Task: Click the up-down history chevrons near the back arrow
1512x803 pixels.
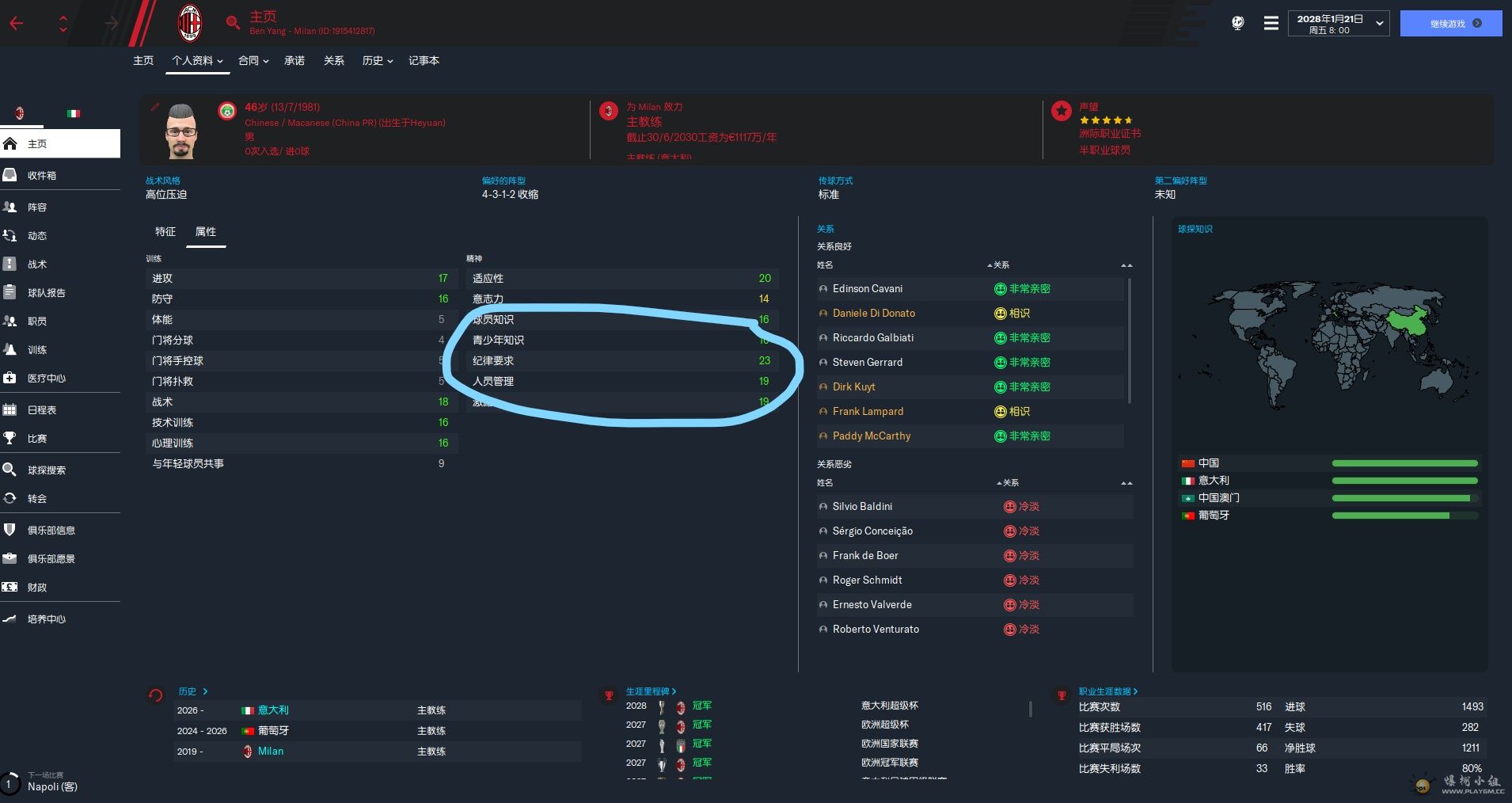Action: coord(63,24)
